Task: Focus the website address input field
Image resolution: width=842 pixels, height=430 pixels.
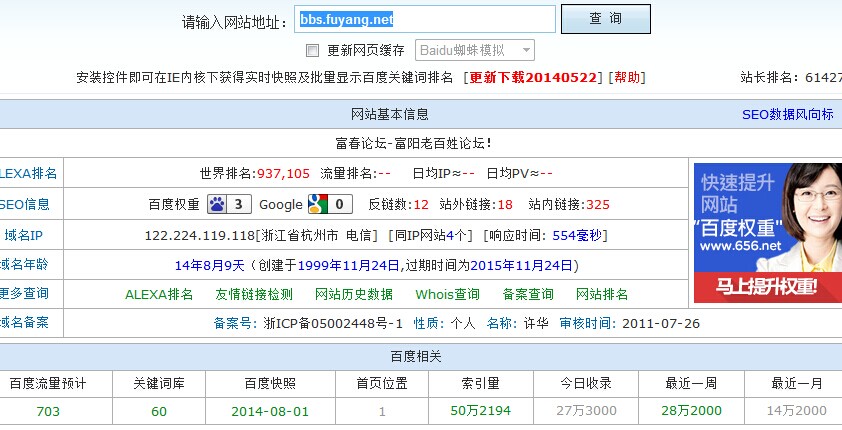Action: coord(425,19)
